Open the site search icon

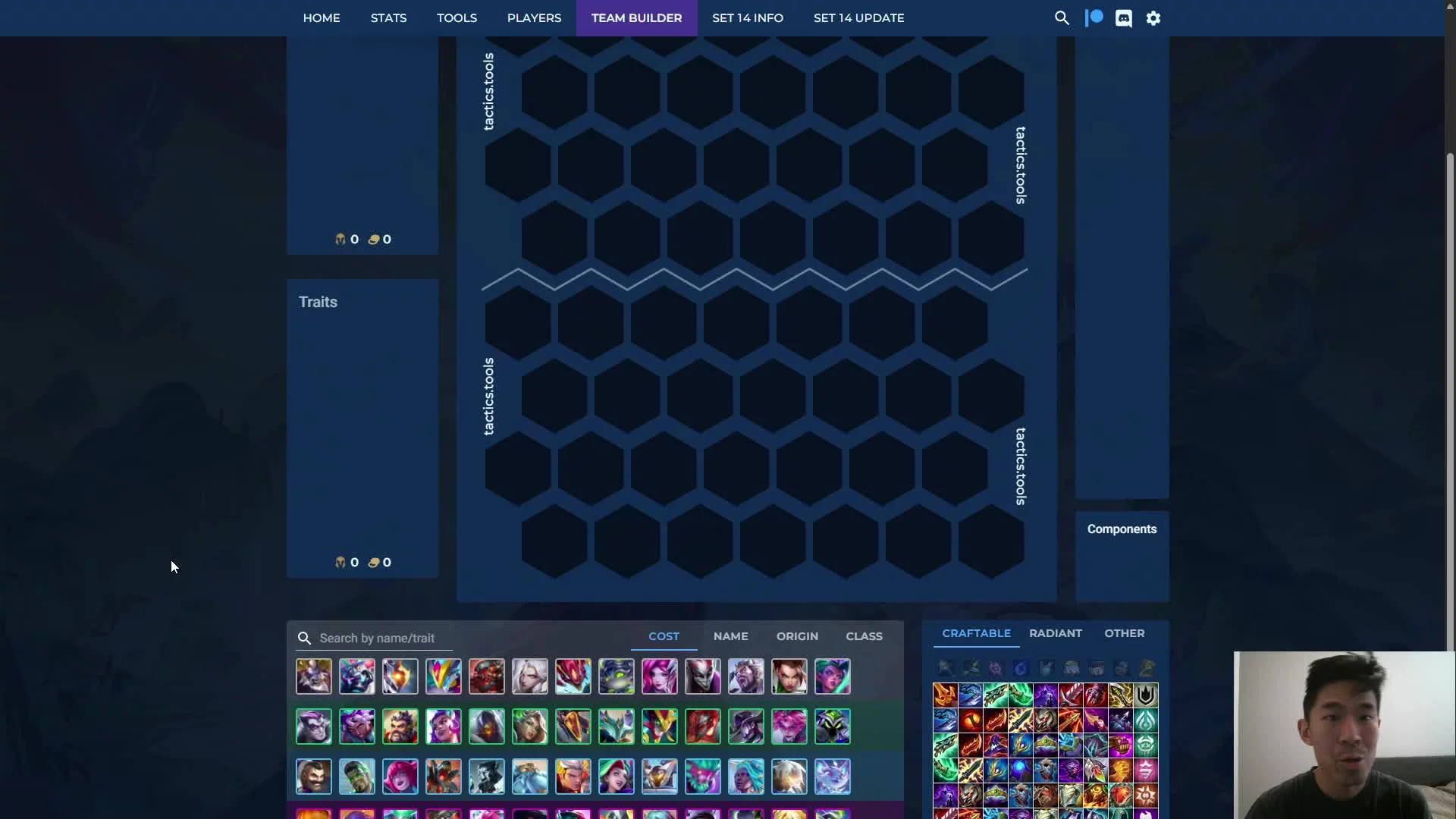pos(1062,17)
